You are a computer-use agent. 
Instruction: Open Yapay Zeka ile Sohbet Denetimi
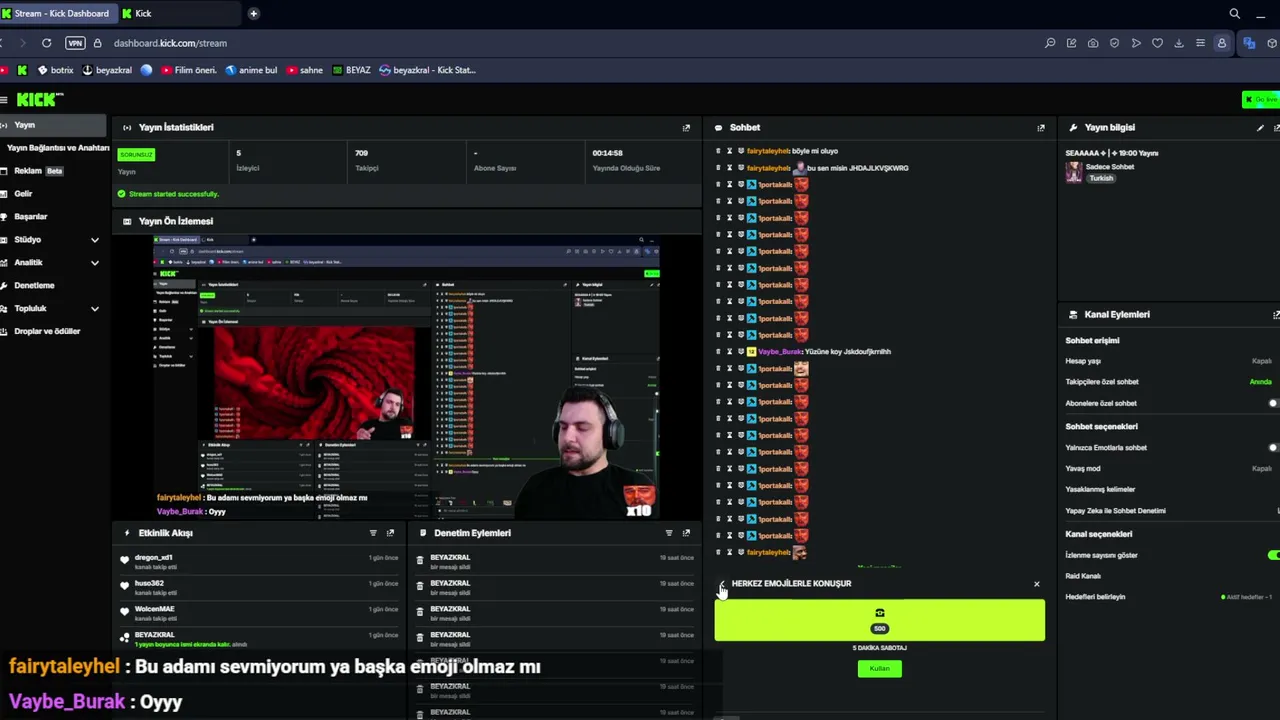1115,511
